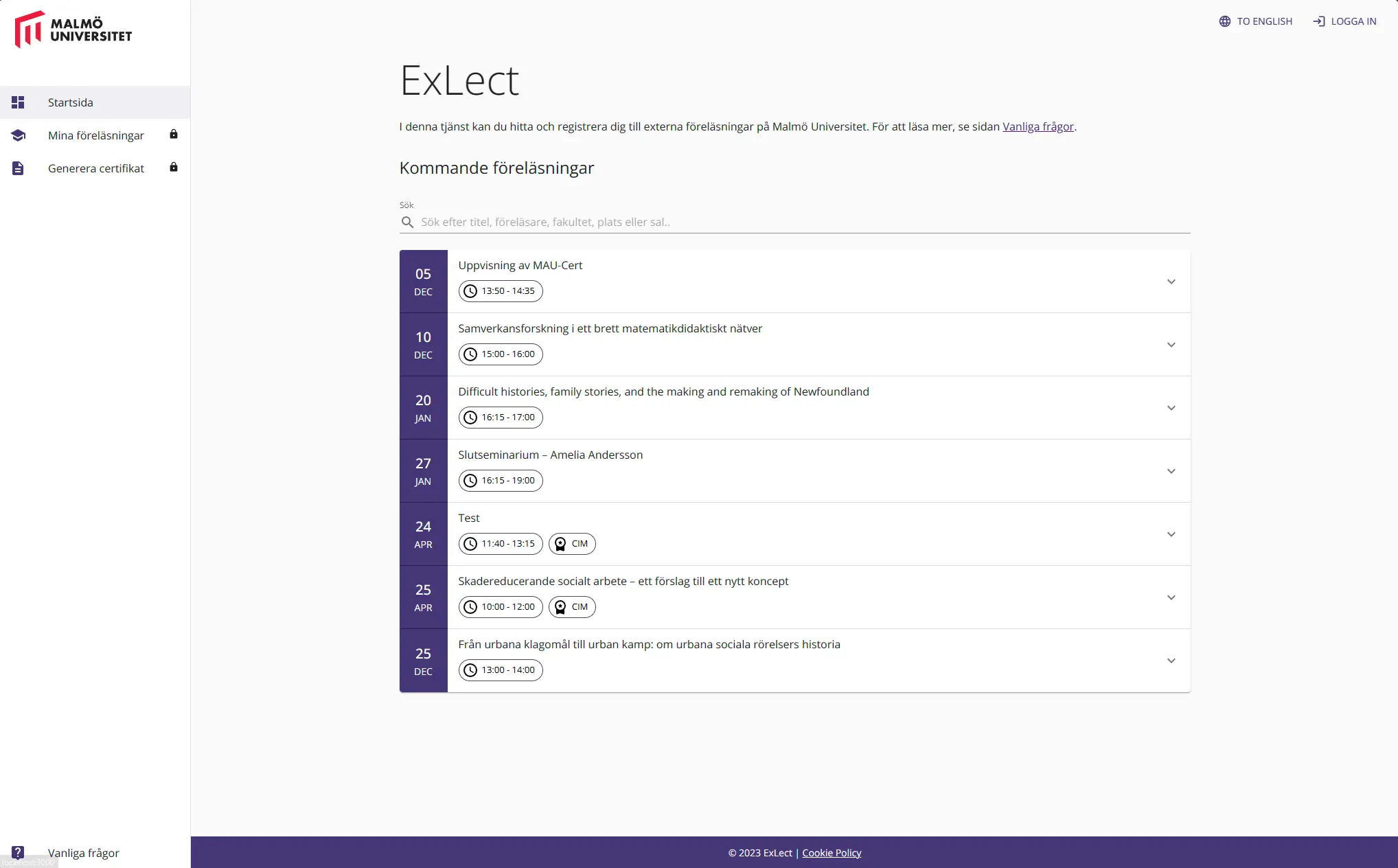Image resolution: width=1398 pixels, height=868 pixels.
Task: Click the certificate badge icon in Test row
Action: (x=560, y=544)
